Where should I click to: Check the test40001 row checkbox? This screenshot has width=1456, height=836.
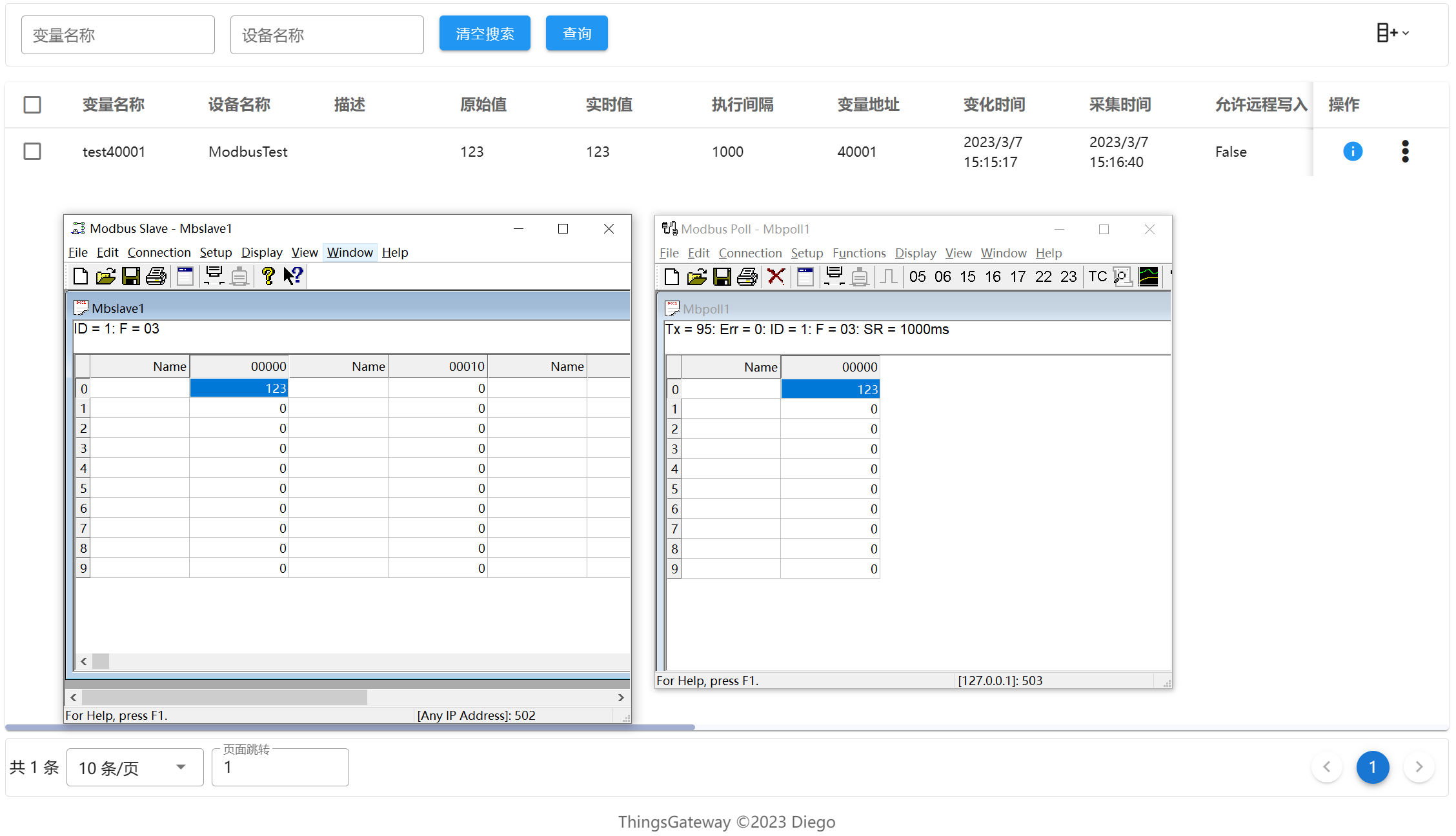32,152
